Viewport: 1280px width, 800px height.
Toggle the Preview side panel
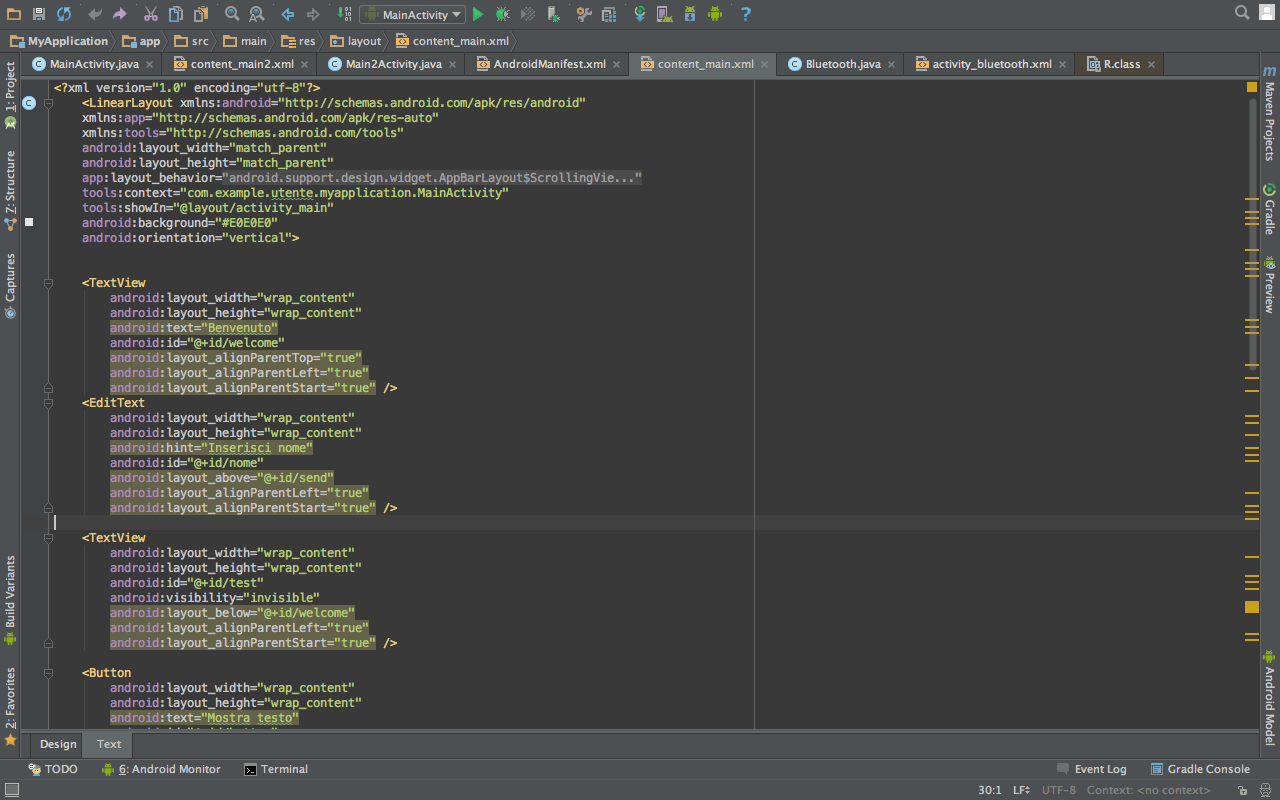(x=1269, y=287)
